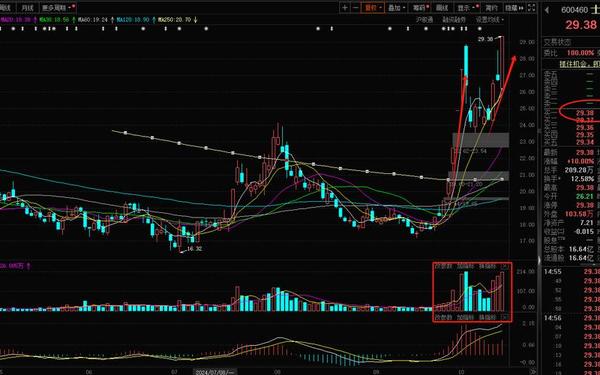The width and height of the screenshot is (600, 375).
Task: Open the 复权 dropdown in the toolbar
Action: coord(372,7)
